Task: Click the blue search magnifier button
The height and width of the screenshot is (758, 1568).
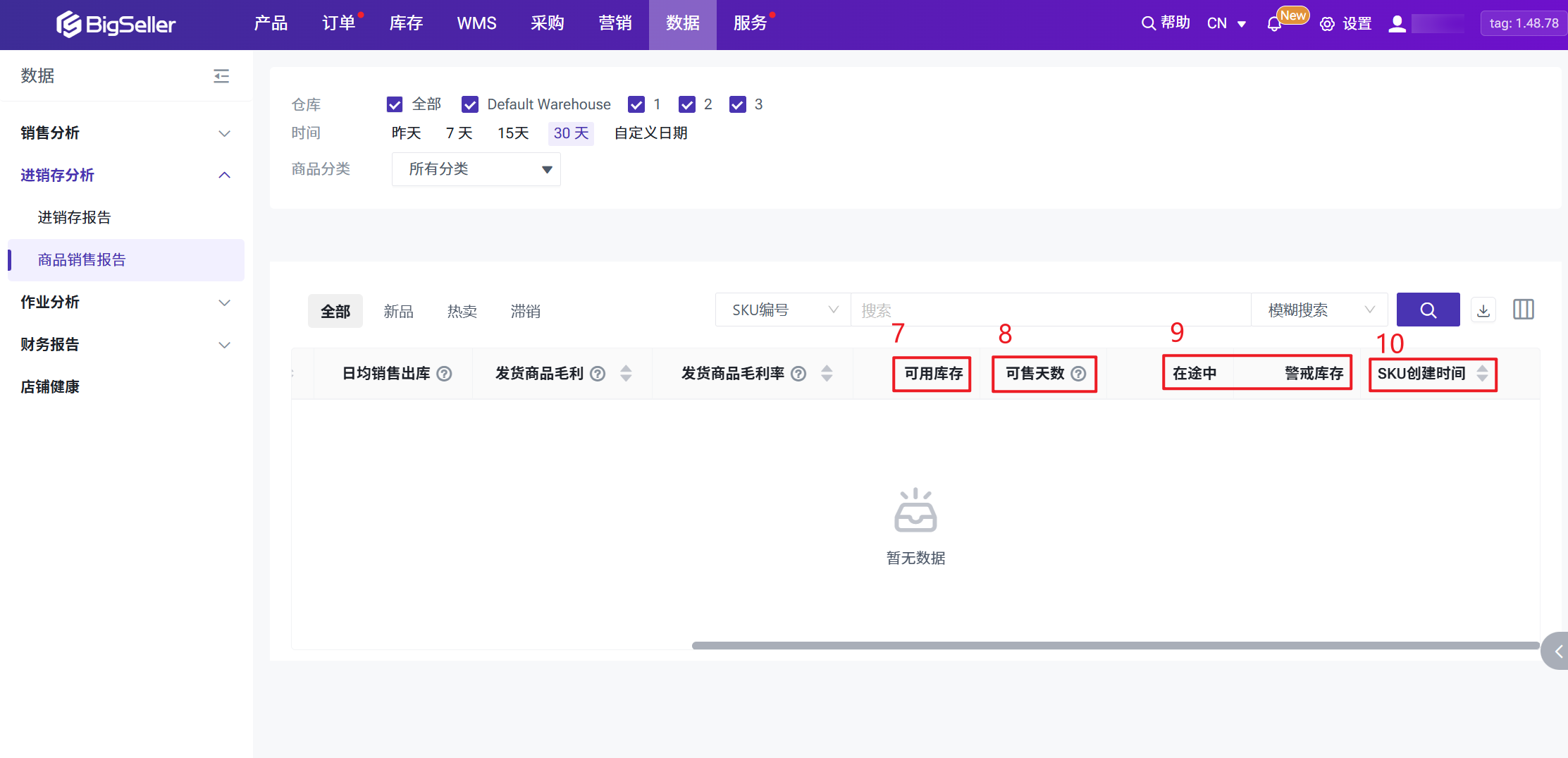Action: point(1428,310)
